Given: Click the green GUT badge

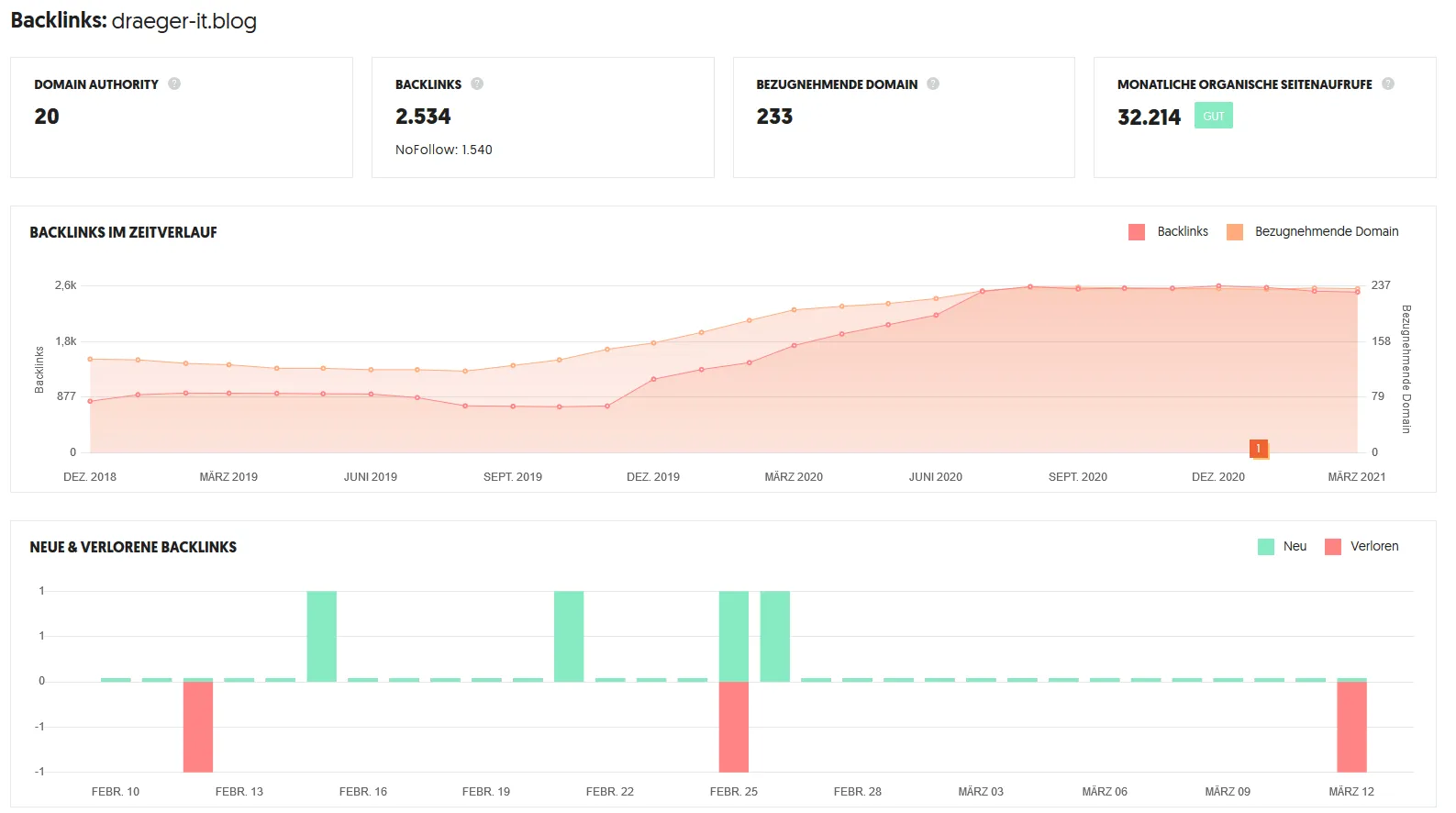Looking at the screenshot, I should pos(1213,117).
